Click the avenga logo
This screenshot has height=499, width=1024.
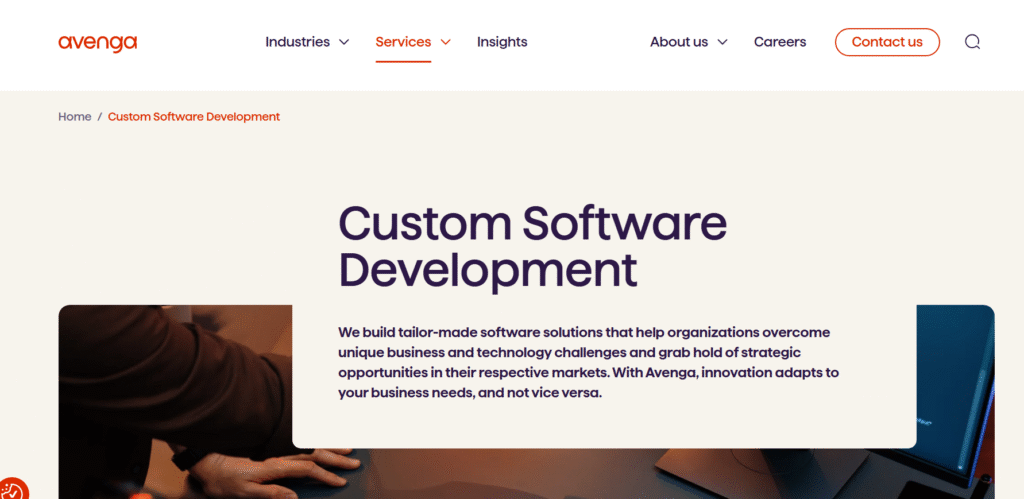click(x=98, y=43)
